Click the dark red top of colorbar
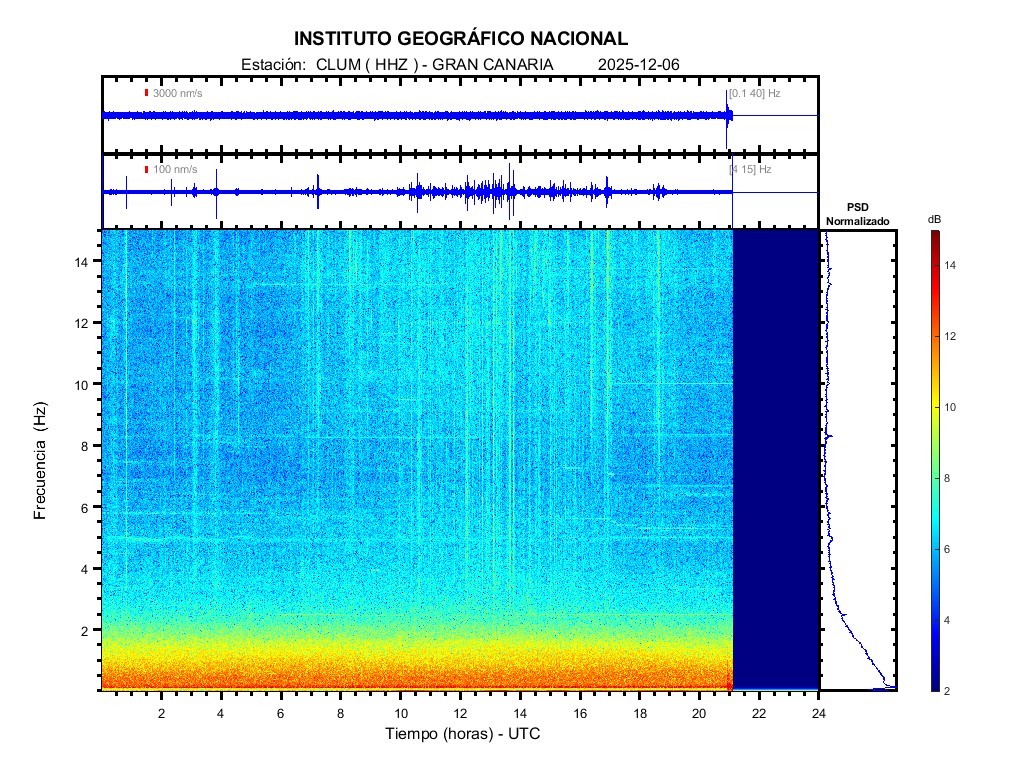This screenshot has width=1024, height=768. [934, 235]
